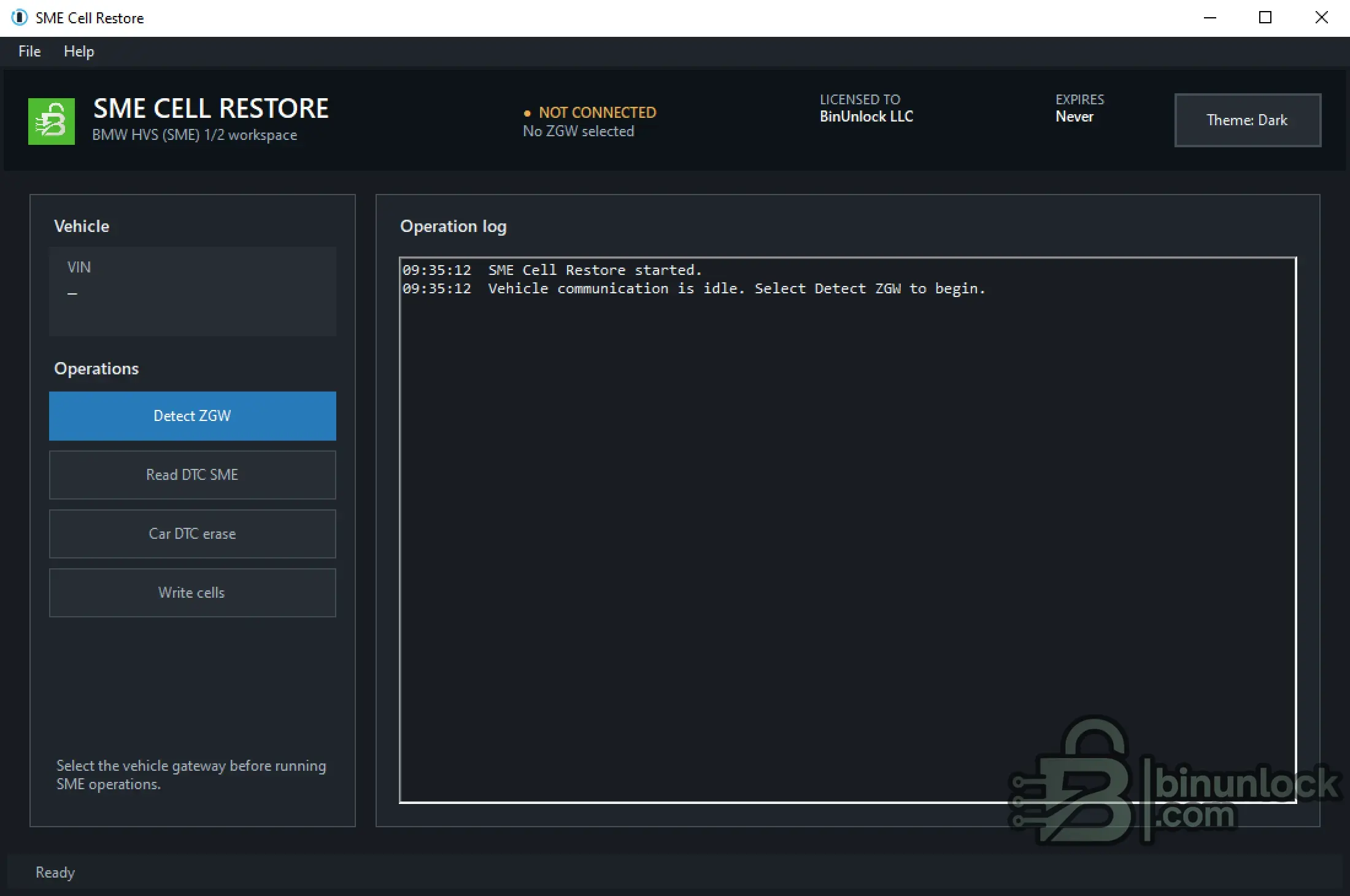Viewport: 1350px width, 896px height.
Task: Minimize the SME Cell Restore window
Action: 1210,18
